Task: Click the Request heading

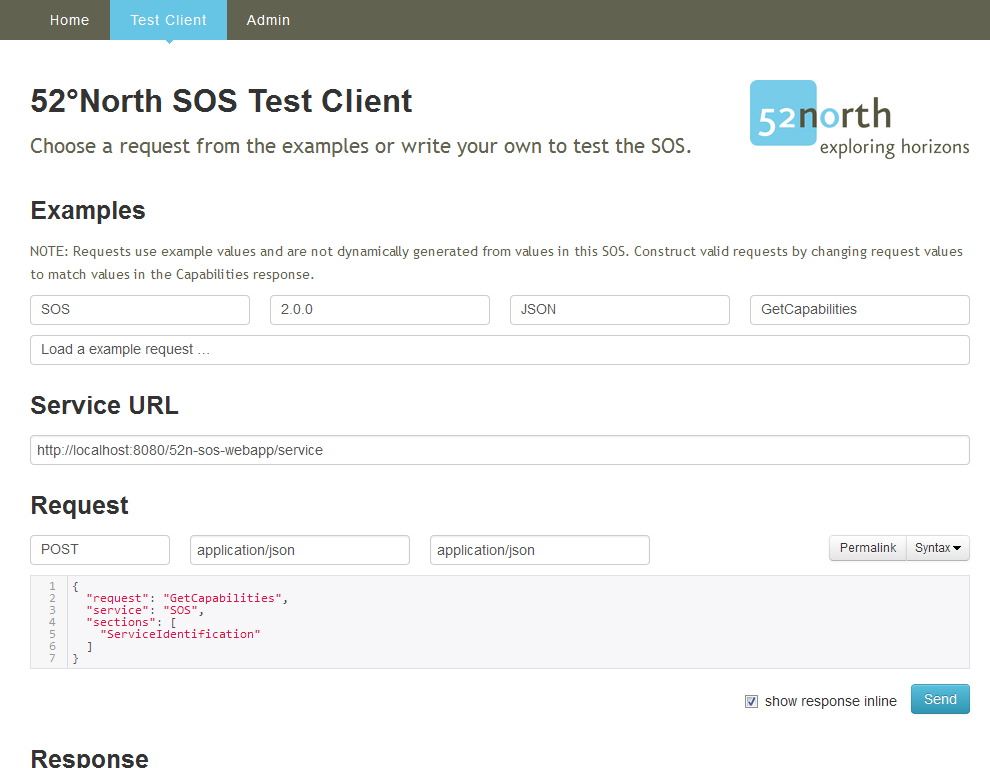Action: tap(80, 505)
